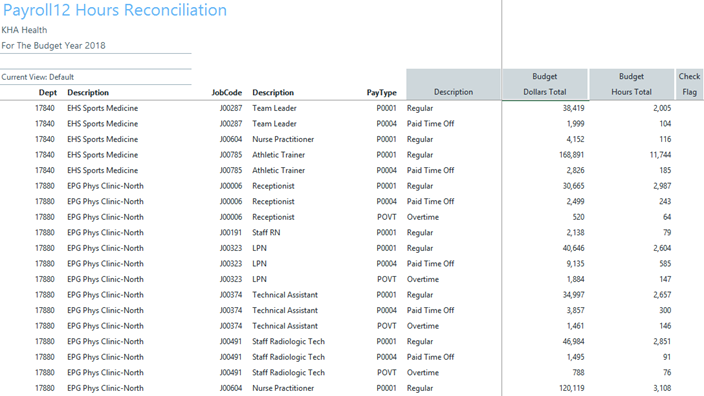Select the Check Flag column header

(x=689, y=84)
